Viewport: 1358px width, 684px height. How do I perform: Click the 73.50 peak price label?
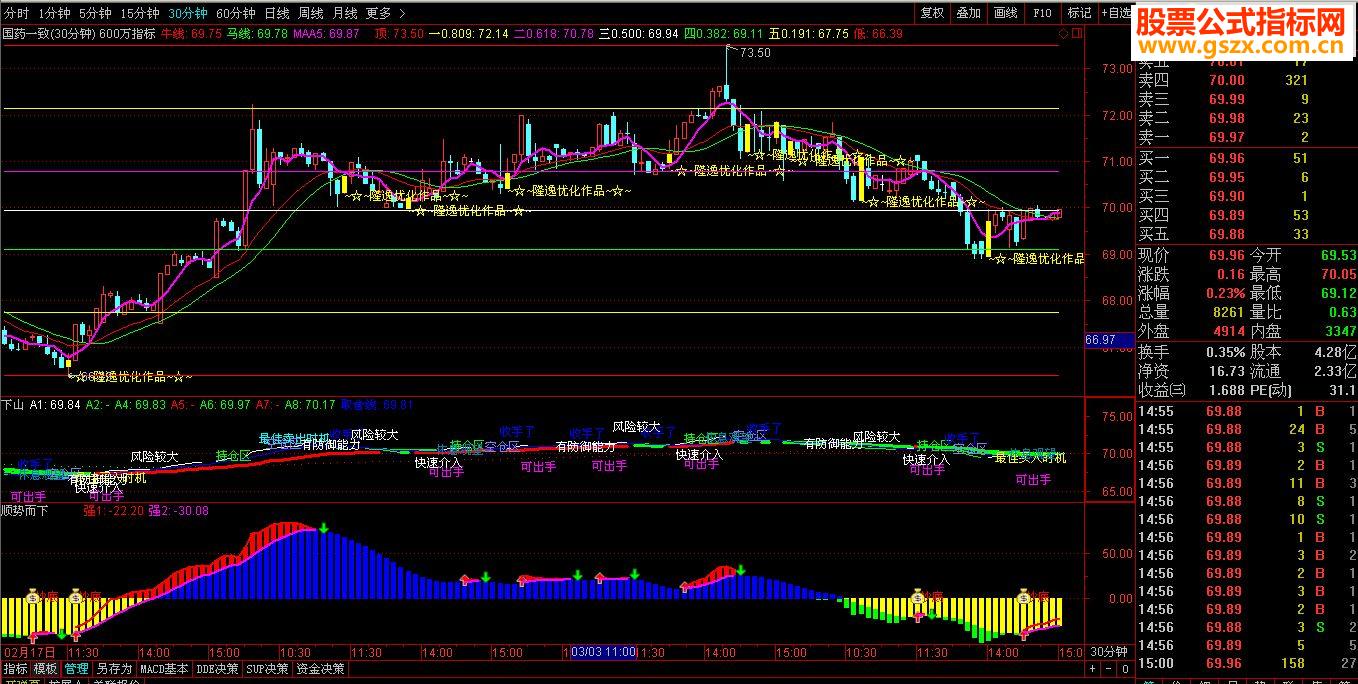(x=755, y=53)
